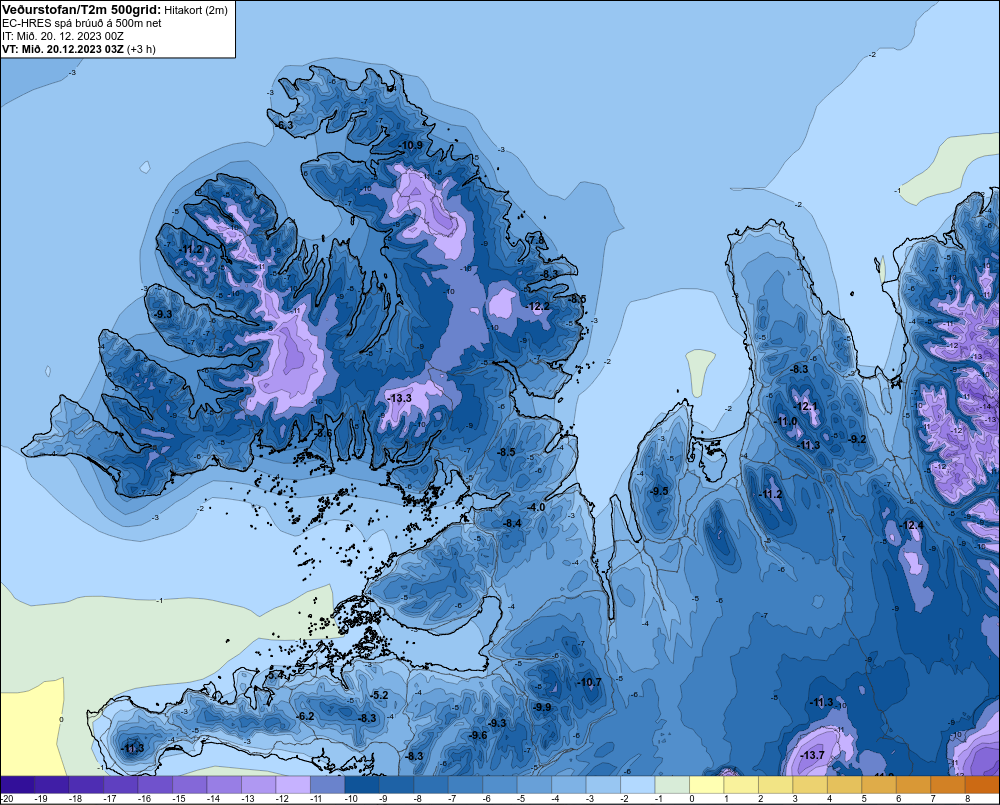The height and width of the screenshot is (805, 1000).
Task: Select the legend swatch above the -6 label
Action: [499, 785]
